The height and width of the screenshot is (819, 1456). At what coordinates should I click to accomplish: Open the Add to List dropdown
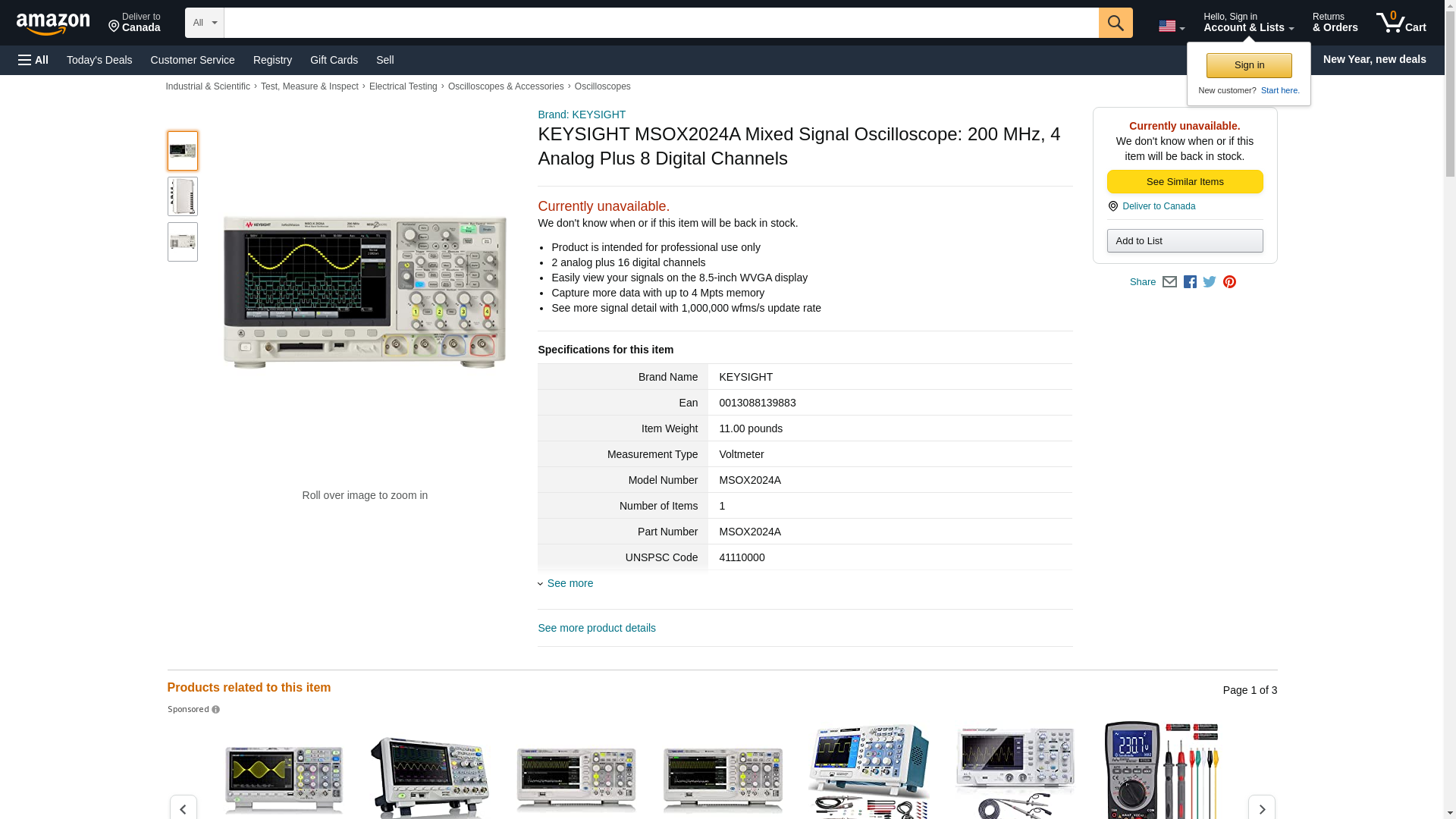click(x=1184, y=241)
